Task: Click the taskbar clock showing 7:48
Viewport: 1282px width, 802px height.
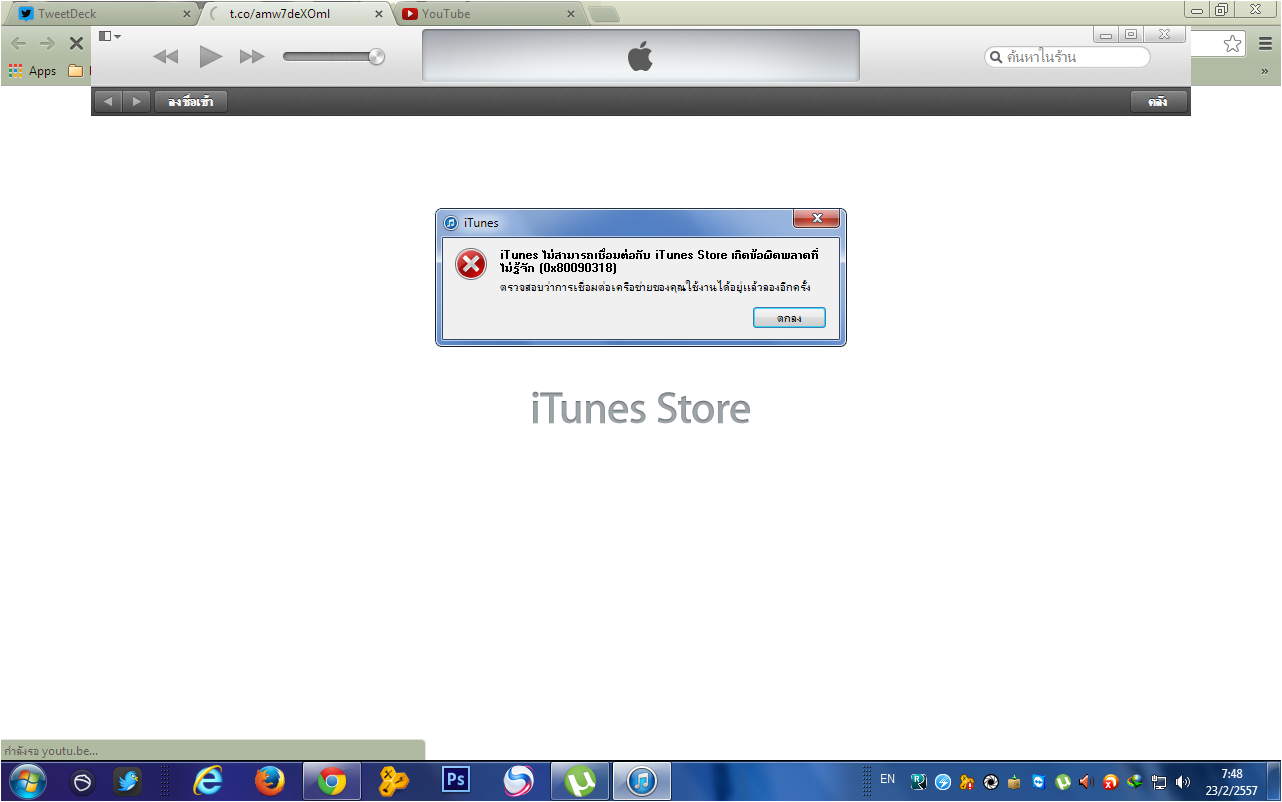Action: click(1232, 782)
